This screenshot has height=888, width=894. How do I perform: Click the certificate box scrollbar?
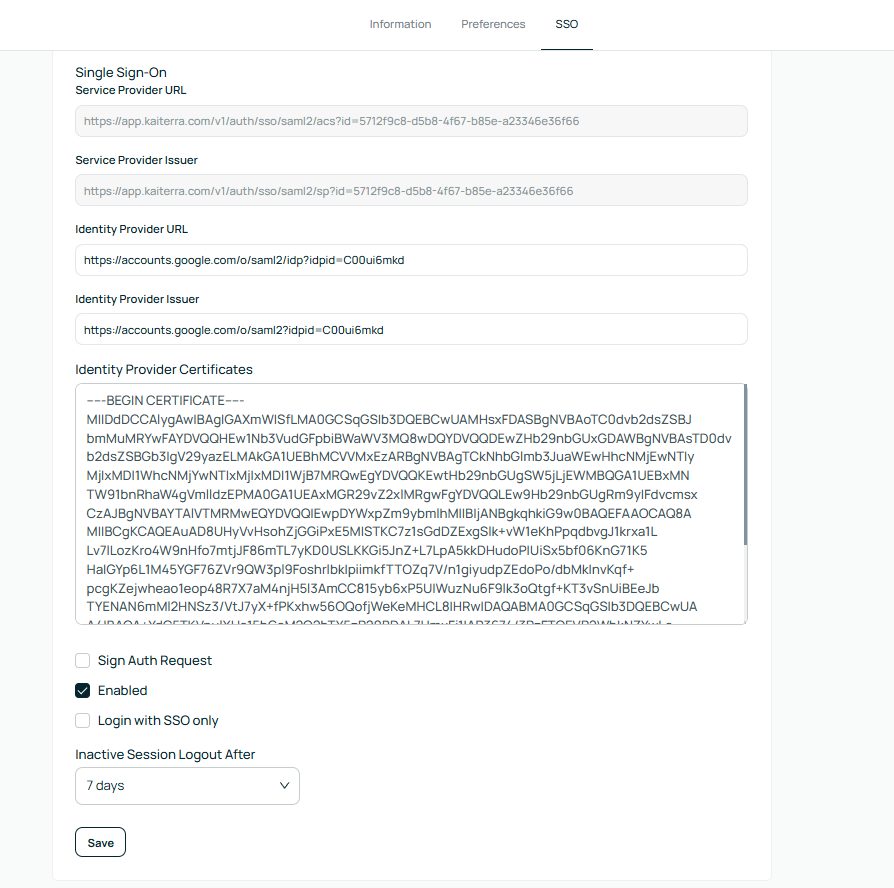(x=745, y=466)
